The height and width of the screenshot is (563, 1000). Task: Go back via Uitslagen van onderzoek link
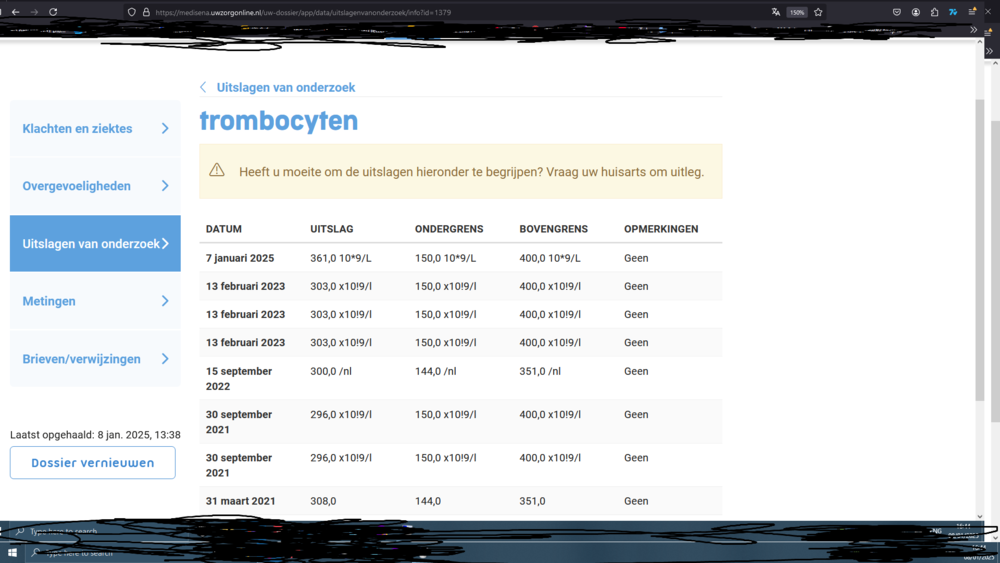[285, 87]
